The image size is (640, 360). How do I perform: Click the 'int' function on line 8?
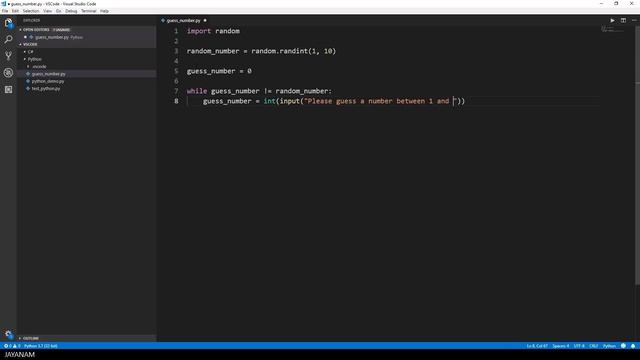coord(269,101)
